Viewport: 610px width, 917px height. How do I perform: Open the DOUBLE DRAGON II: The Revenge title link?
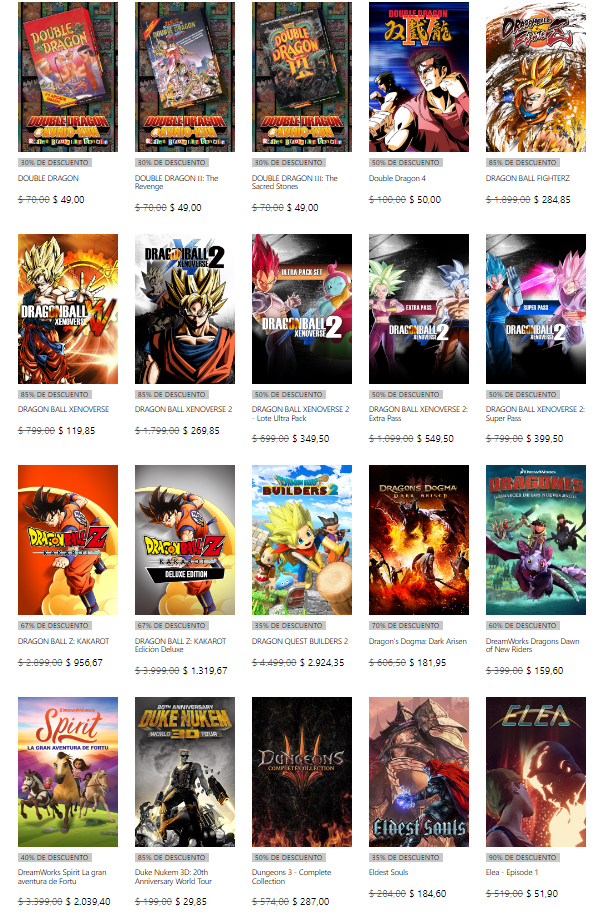(177, 182)
